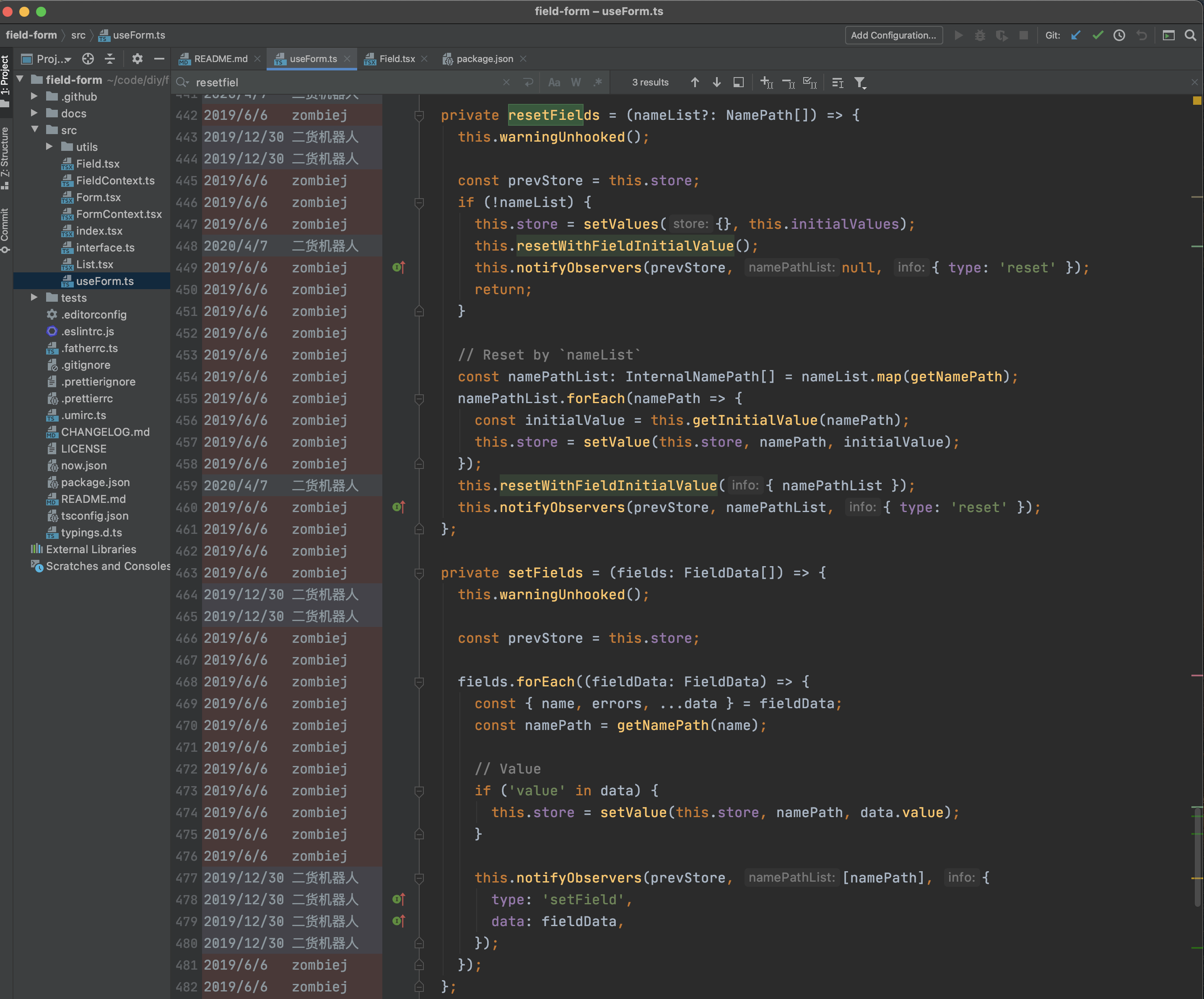Commit changes via the green checkmark Git icon

[1098, 35]
